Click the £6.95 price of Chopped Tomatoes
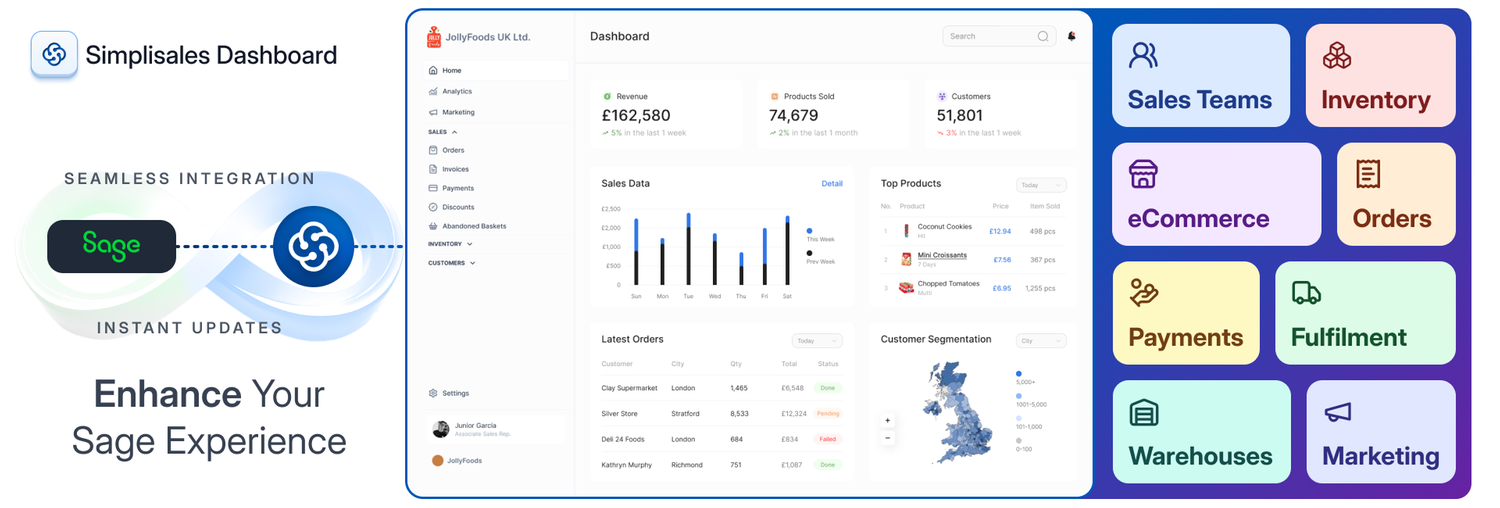 1001,288
